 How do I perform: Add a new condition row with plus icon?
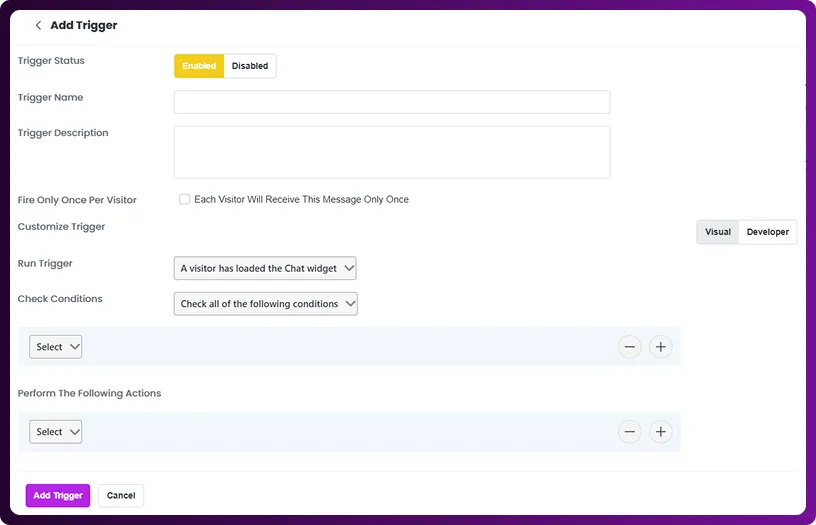[660, 347]
